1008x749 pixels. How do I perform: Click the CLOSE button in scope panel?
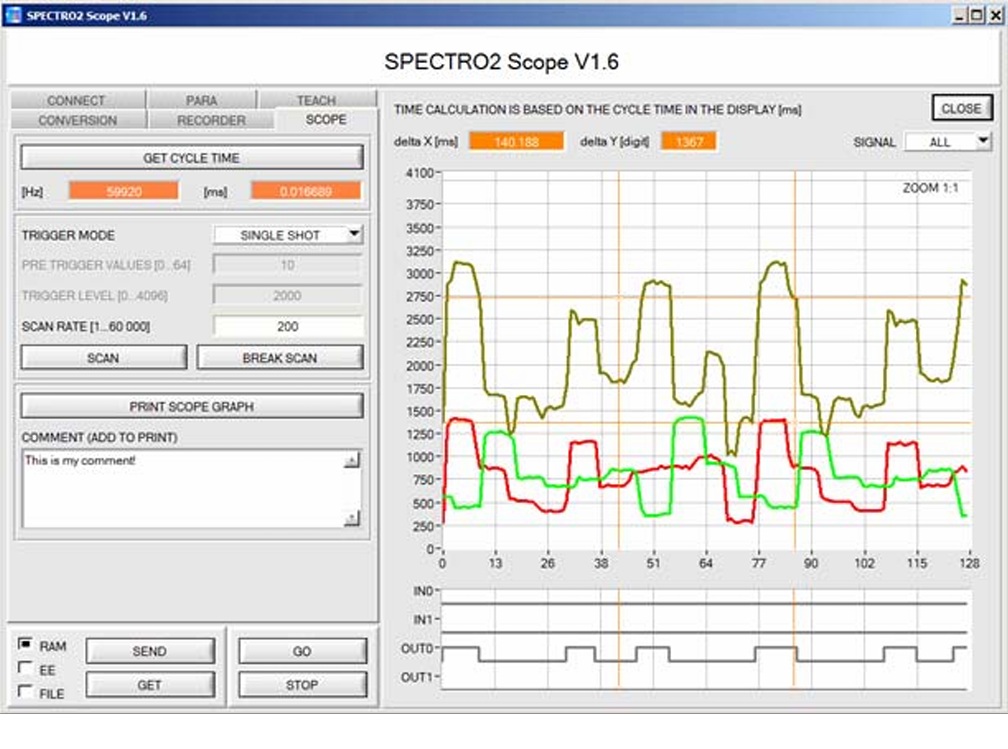coord(962,109)
